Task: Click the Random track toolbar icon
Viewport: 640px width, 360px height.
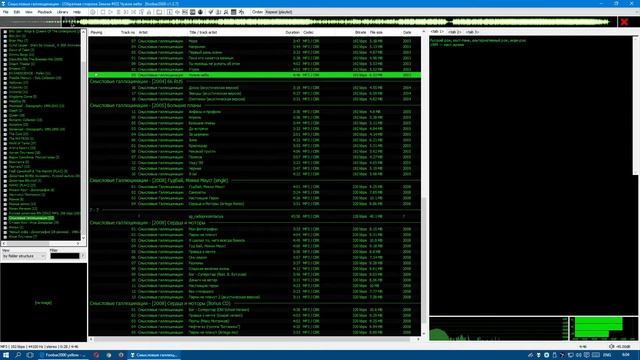Action: (x=141, y=12)
